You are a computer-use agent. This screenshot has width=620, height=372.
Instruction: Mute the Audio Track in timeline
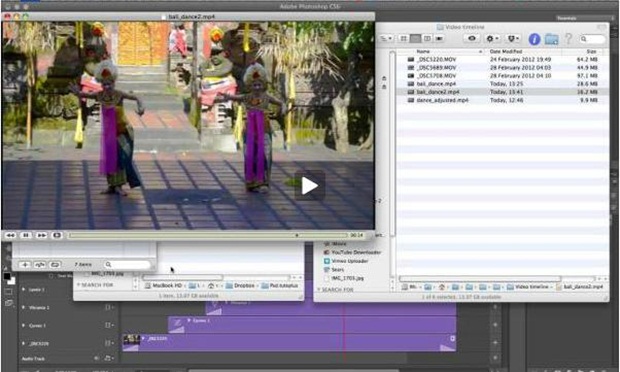pyautogui.click(x=96, y=358)
